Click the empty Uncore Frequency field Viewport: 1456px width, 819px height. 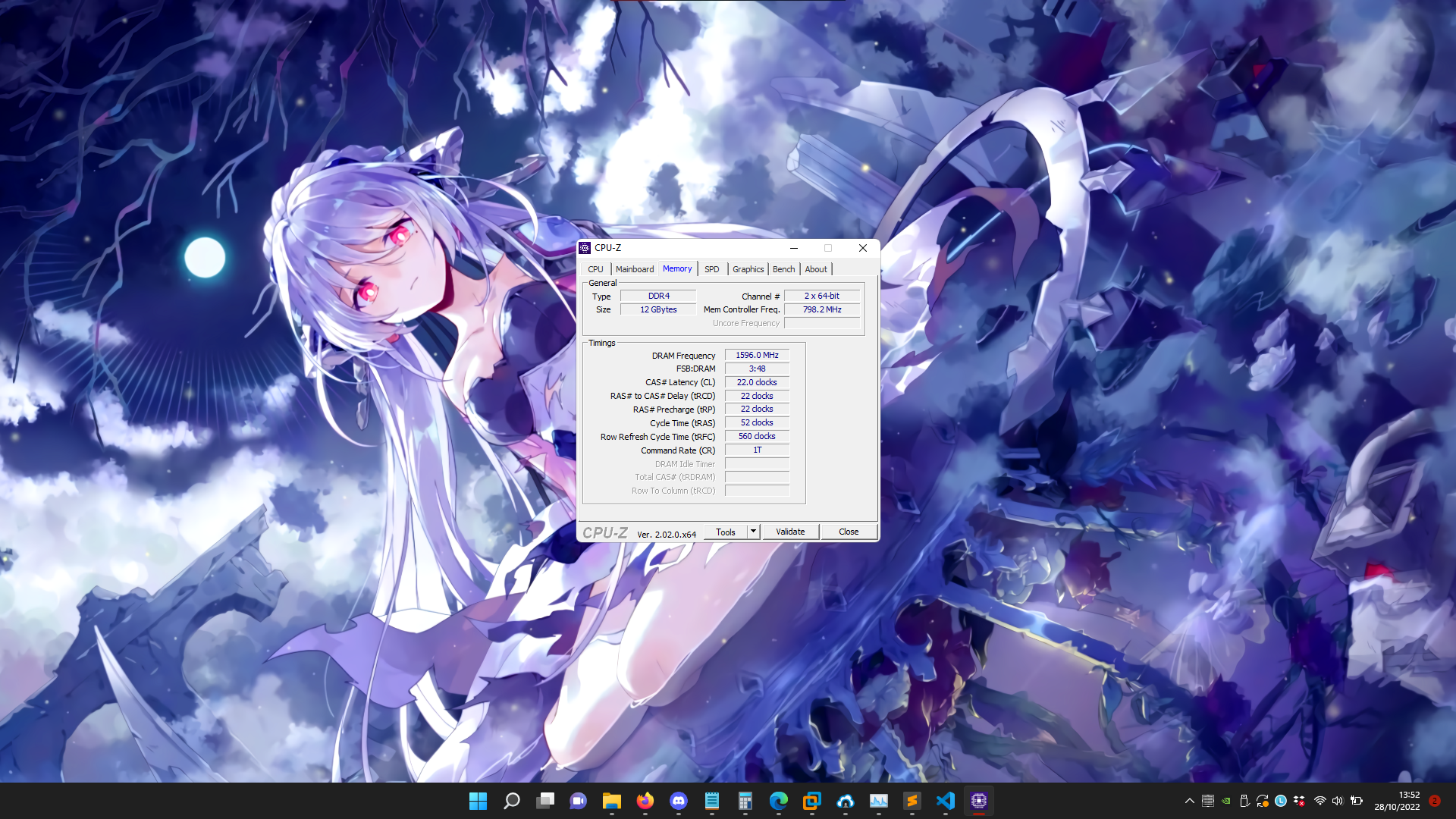822,323
